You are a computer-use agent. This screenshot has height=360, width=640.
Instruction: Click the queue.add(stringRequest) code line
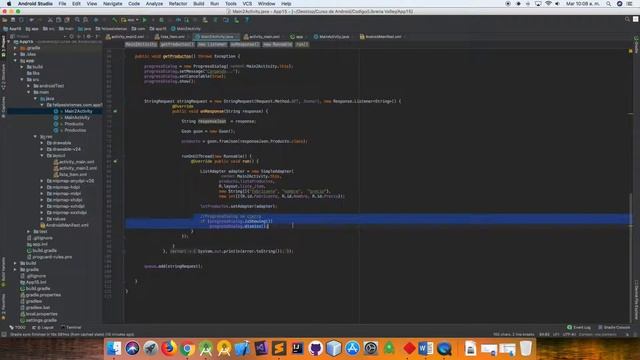point(173,266)
